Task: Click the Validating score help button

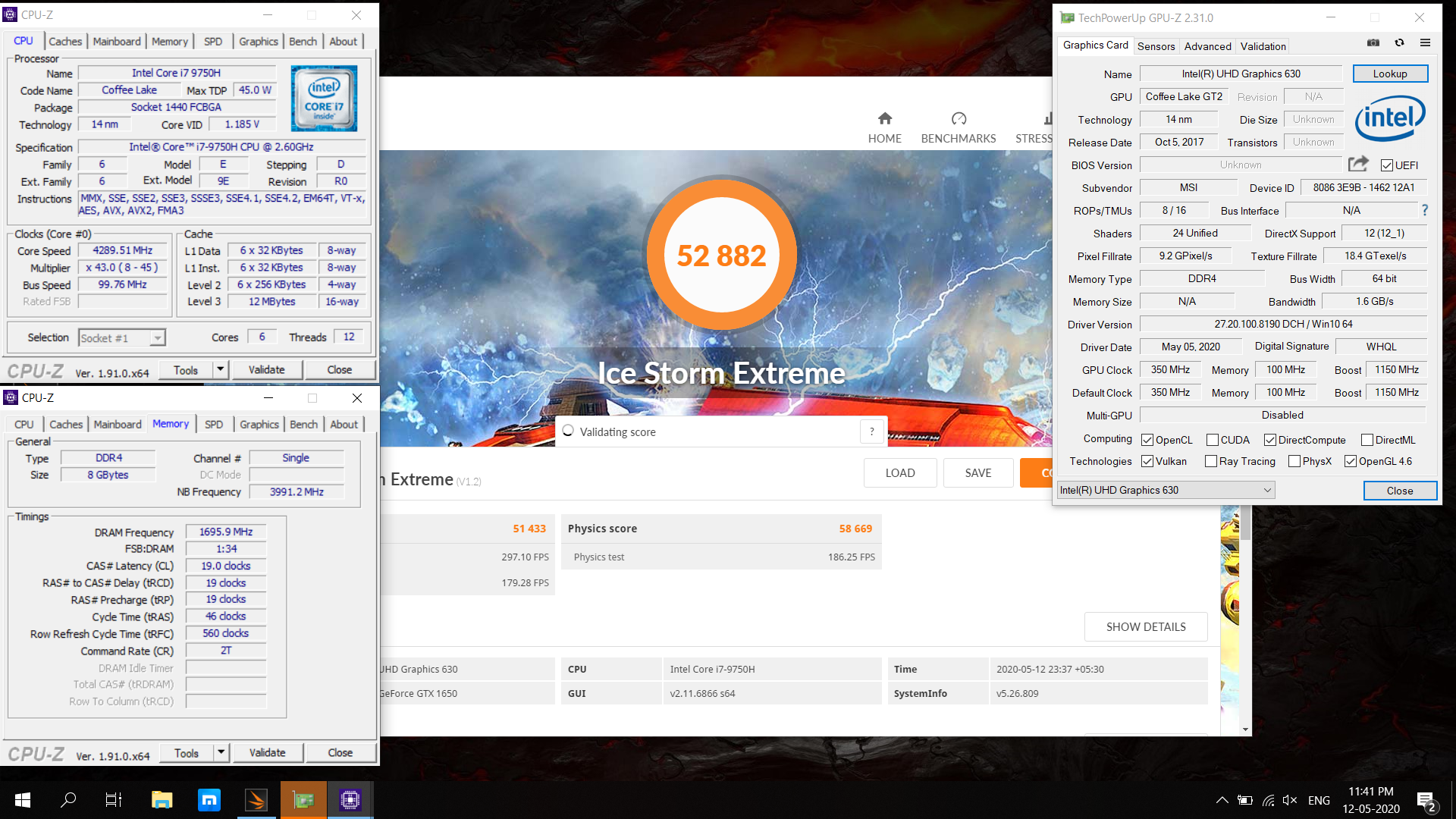Action: click(872, 431)
